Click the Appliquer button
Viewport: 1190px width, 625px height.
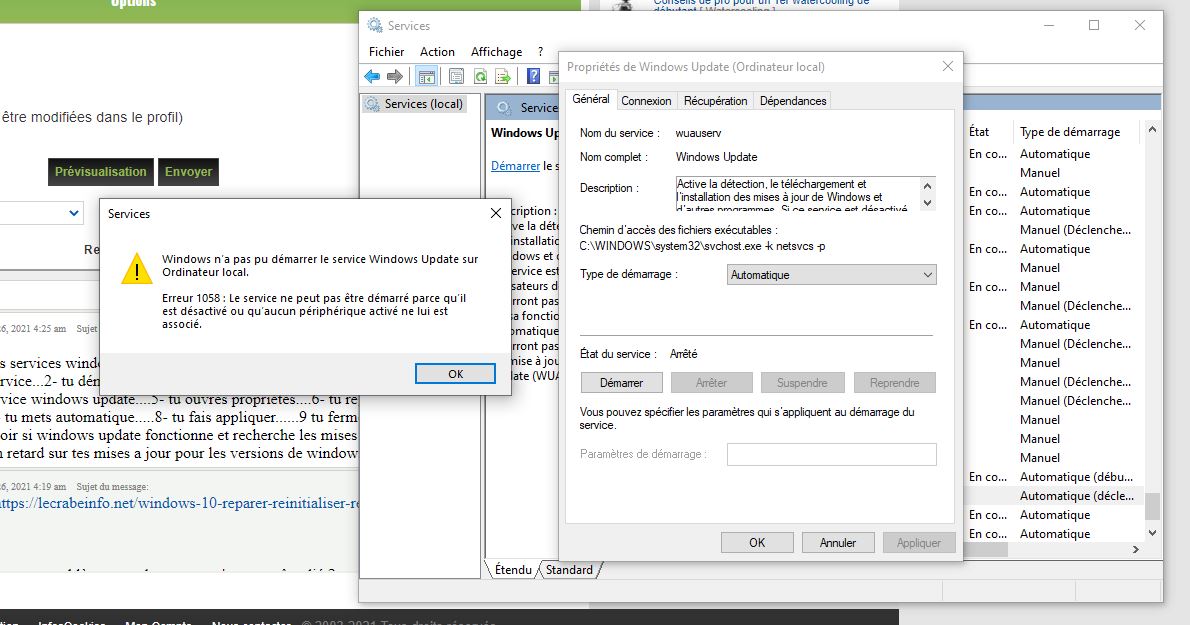click(918, 543)
